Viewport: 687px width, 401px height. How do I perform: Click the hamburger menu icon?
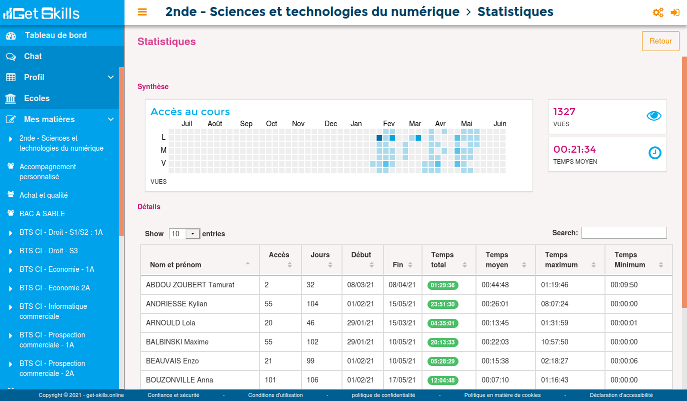point(142,12)
